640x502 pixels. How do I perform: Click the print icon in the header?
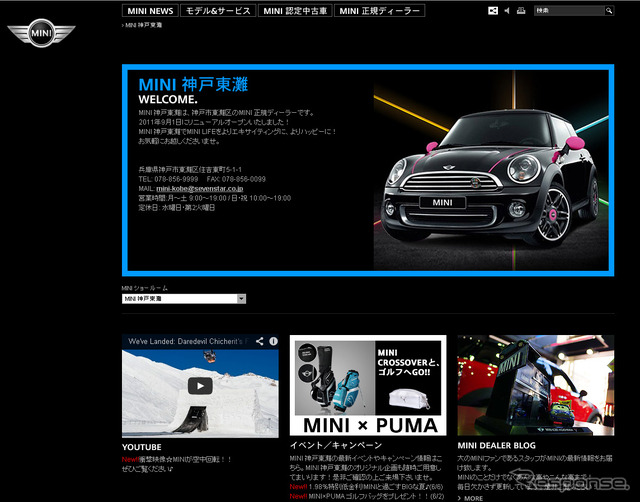(521, 11)
